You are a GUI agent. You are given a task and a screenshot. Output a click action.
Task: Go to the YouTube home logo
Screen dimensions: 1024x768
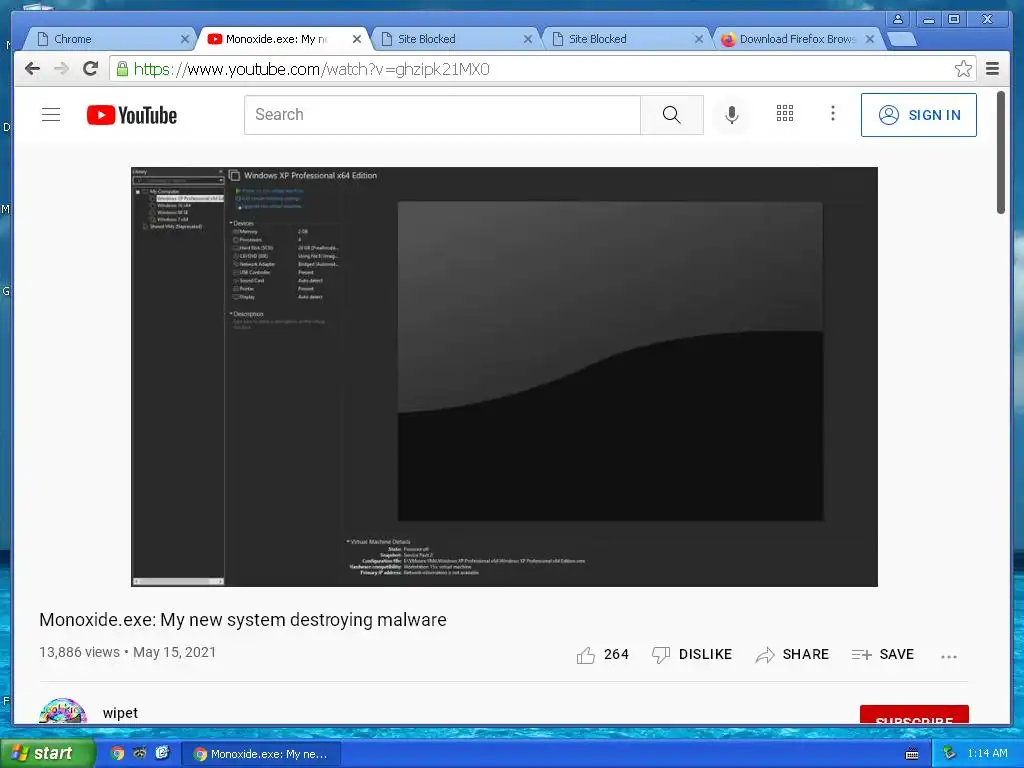(x=132, y=115)
